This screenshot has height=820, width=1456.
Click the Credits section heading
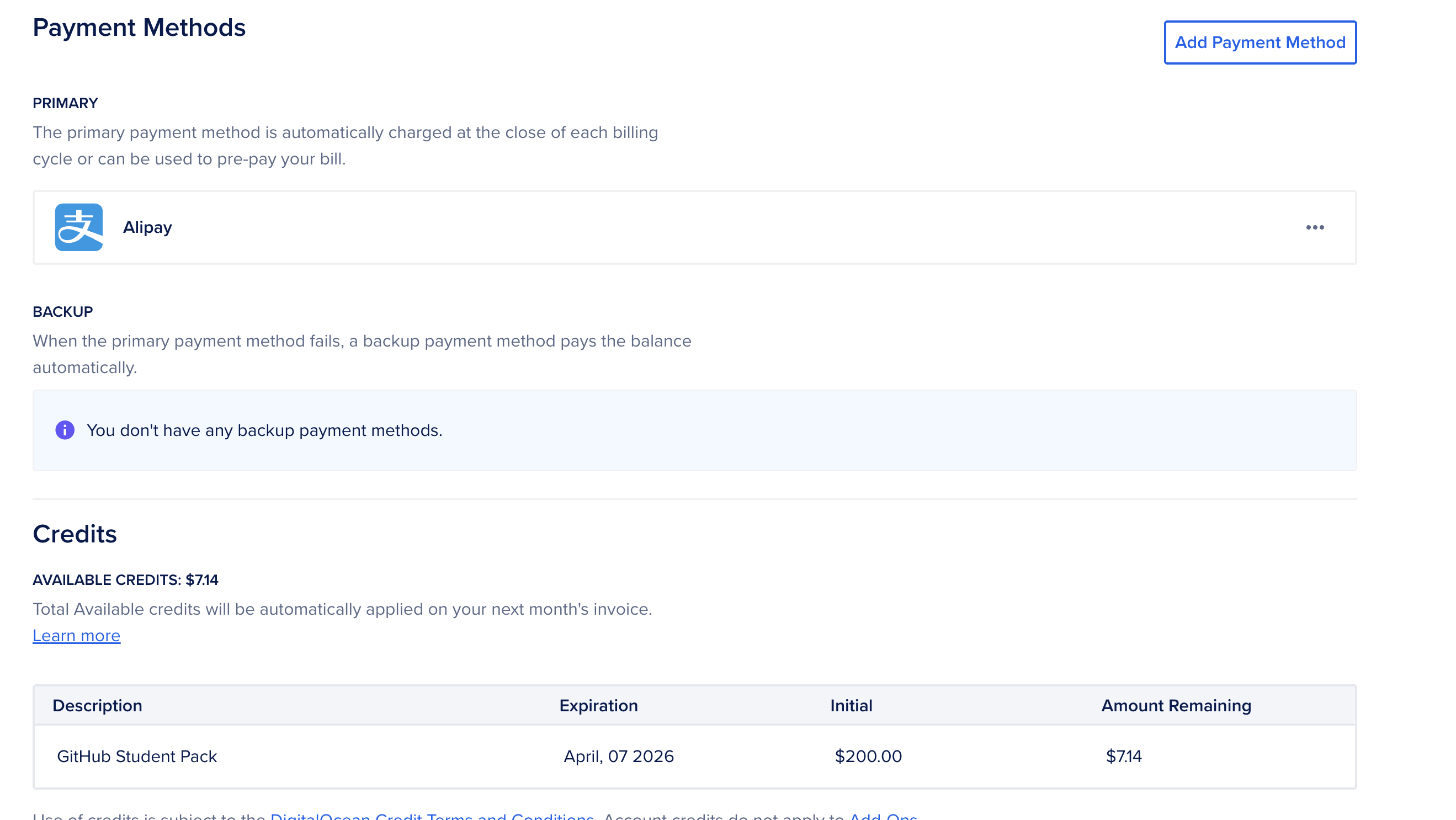[x=75, y=534]
